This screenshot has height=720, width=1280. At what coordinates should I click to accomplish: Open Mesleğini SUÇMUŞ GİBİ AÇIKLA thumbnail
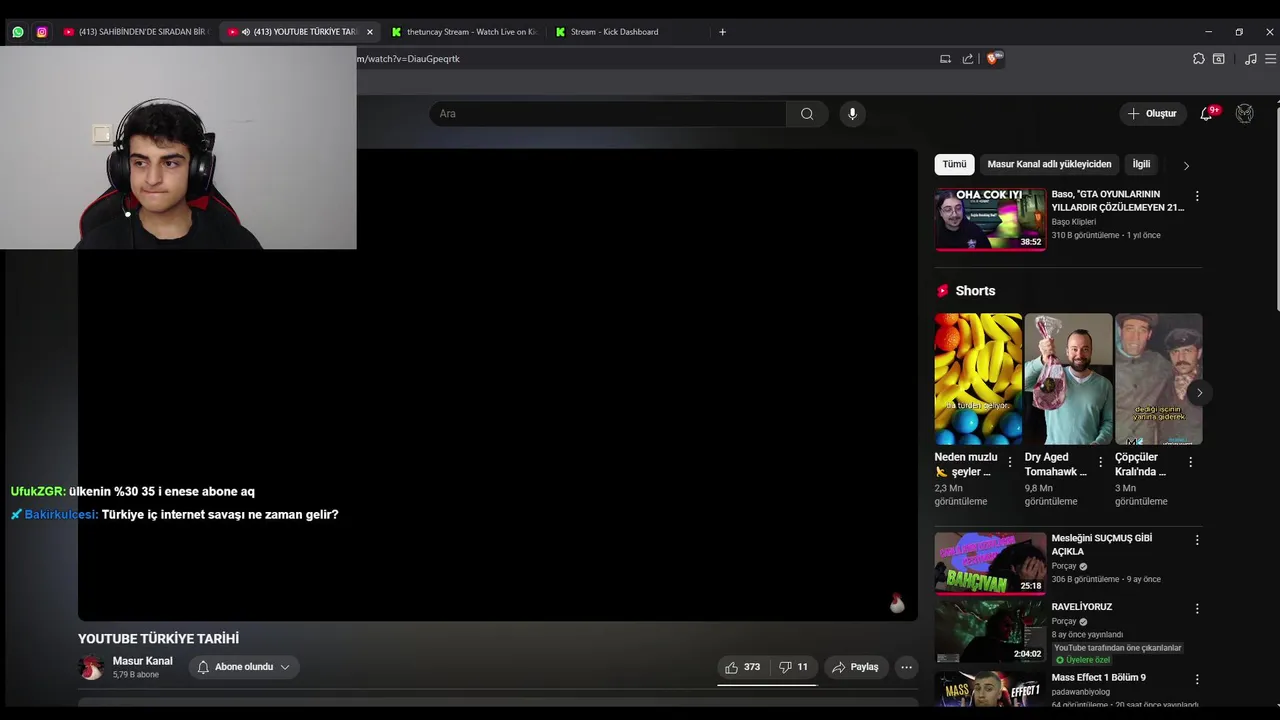coord(990,563)
